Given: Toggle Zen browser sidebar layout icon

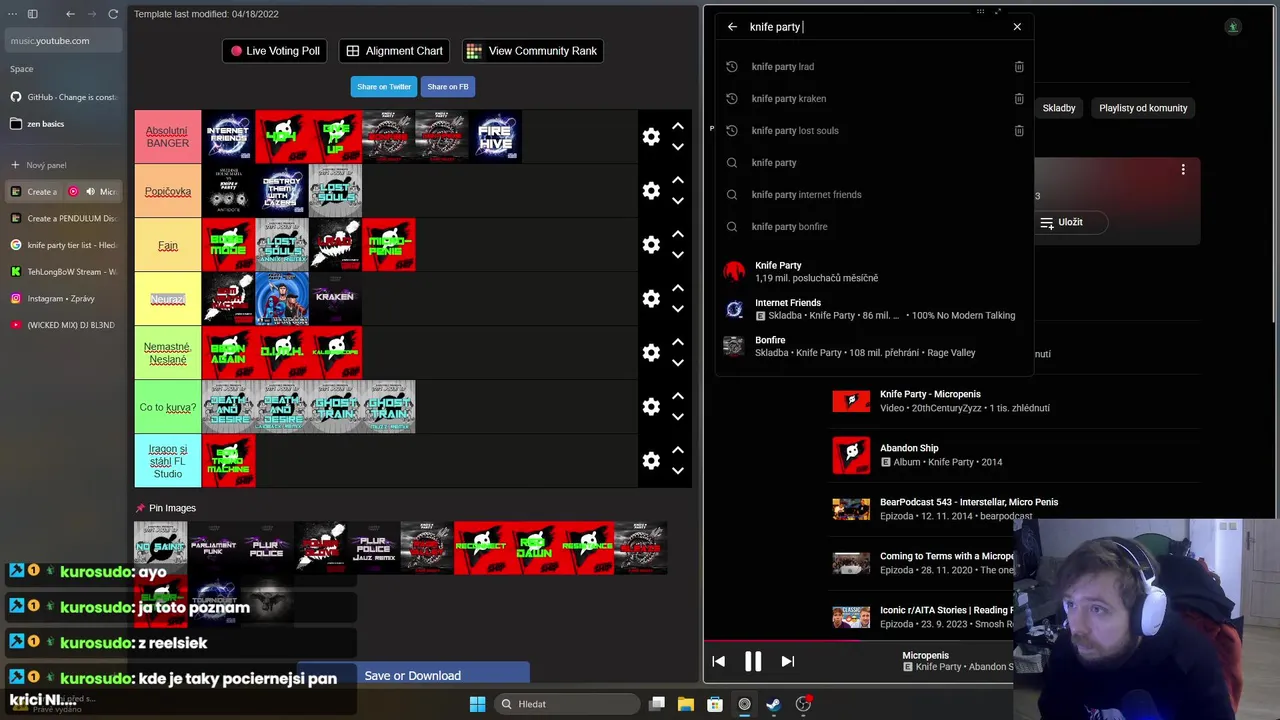Looking at the screenshot, I should 32,14.
